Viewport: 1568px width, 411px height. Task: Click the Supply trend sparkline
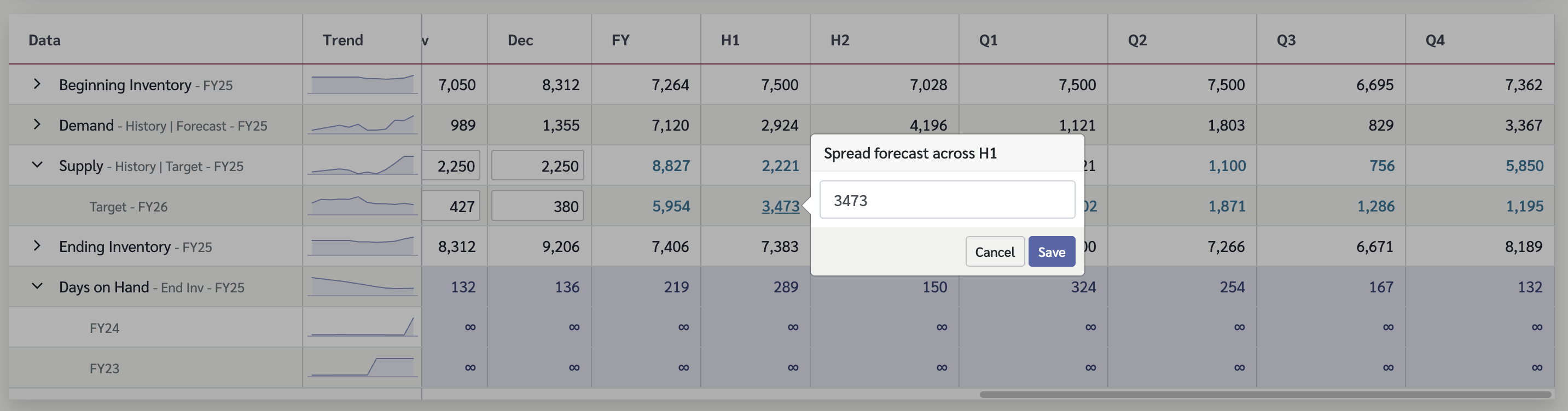pos(362,165)
